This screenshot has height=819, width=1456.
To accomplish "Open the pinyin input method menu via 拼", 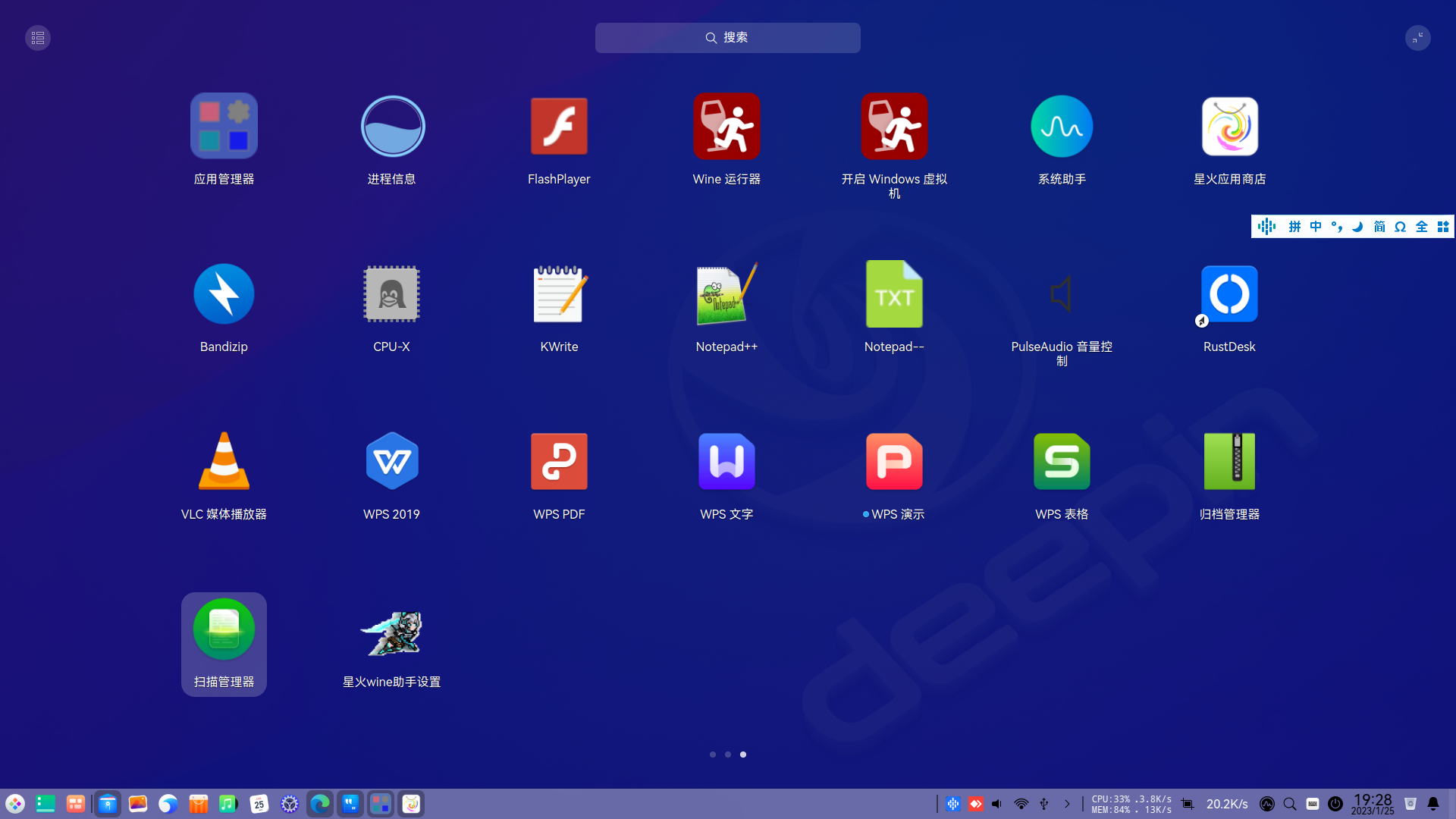I will click(x=1294, y=226).
